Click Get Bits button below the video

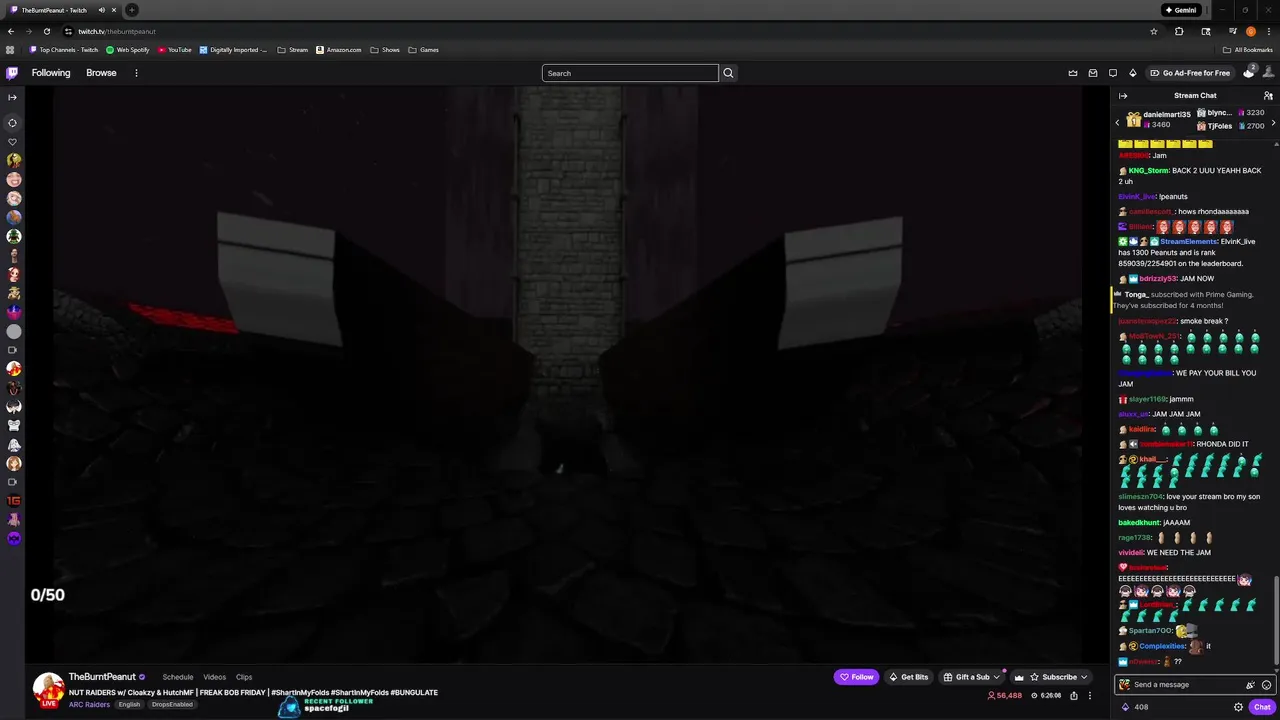(908, 677)
